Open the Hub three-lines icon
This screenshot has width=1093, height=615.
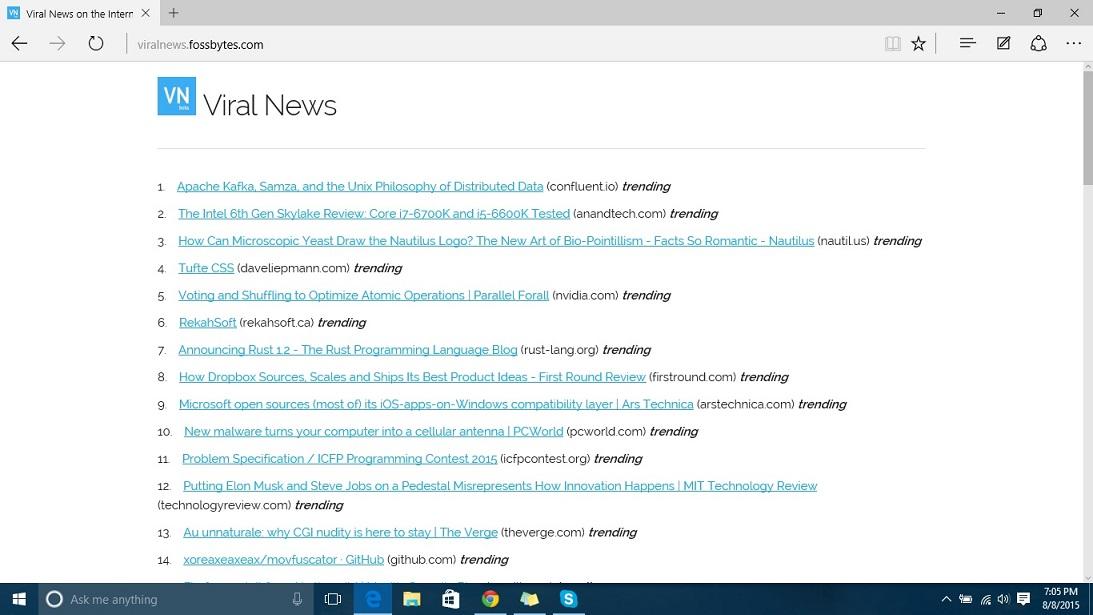click(967, 44)
